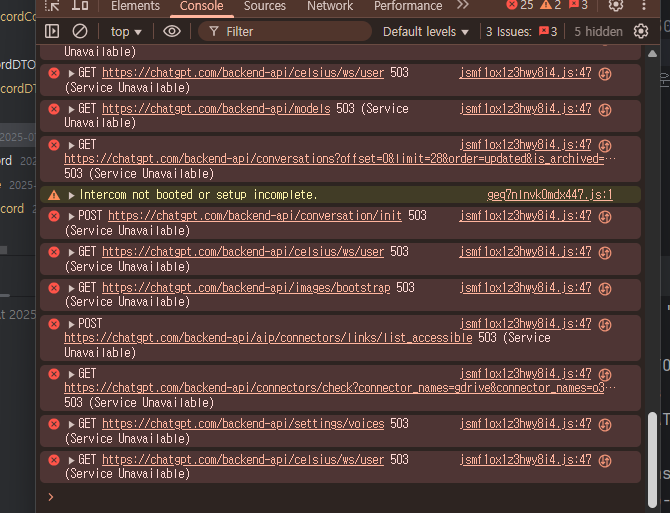Viewport: 670px width, 513px height.
Task: Open DevTools main settings gear icon
Action: (616, 5)
